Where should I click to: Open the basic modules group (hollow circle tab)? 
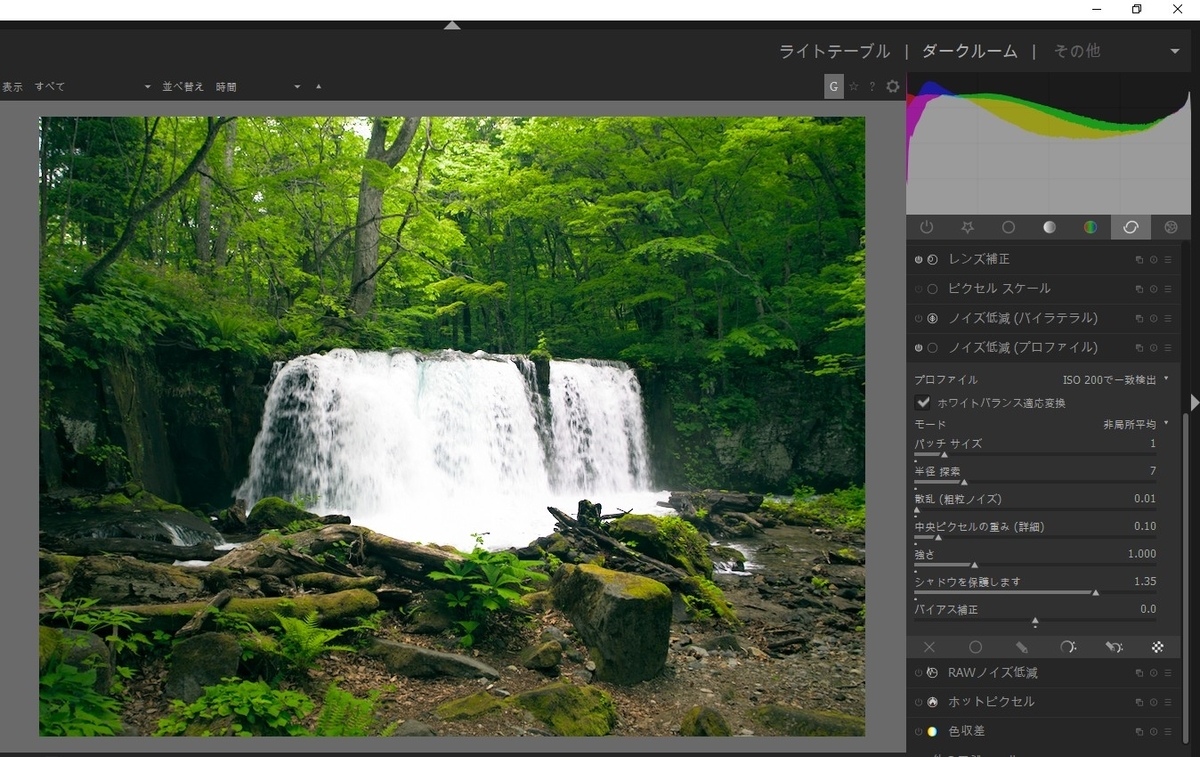coord(1008,227)
